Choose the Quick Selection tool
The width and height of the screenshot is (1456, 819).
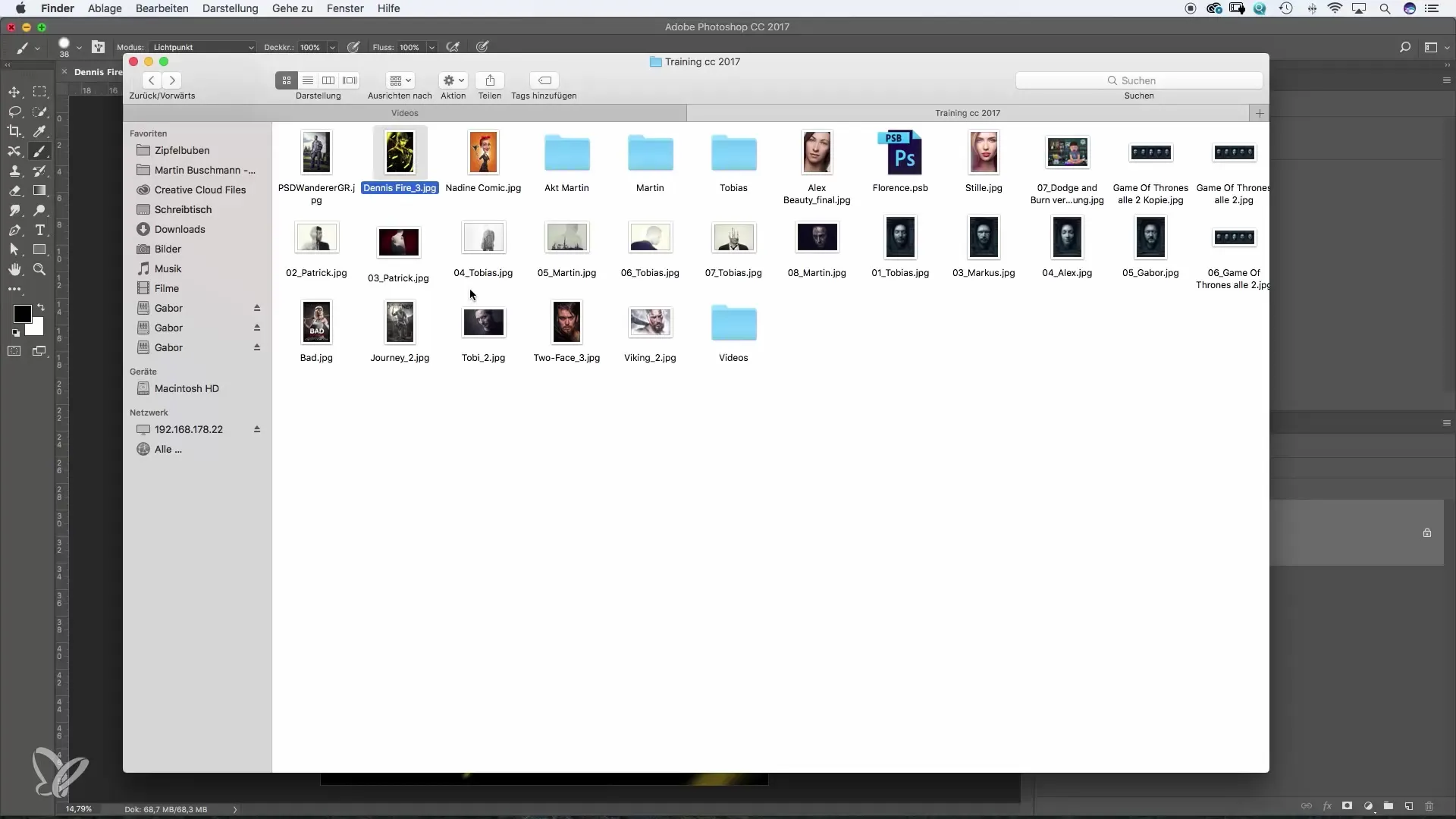pos(39,111)
